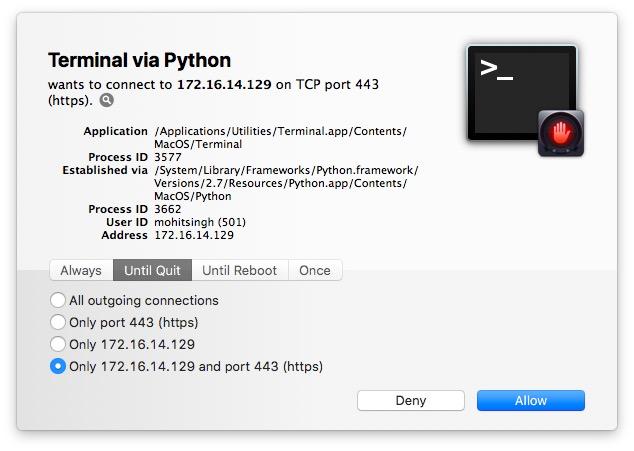Click the Terminal via Python title

tap(139, 60)
